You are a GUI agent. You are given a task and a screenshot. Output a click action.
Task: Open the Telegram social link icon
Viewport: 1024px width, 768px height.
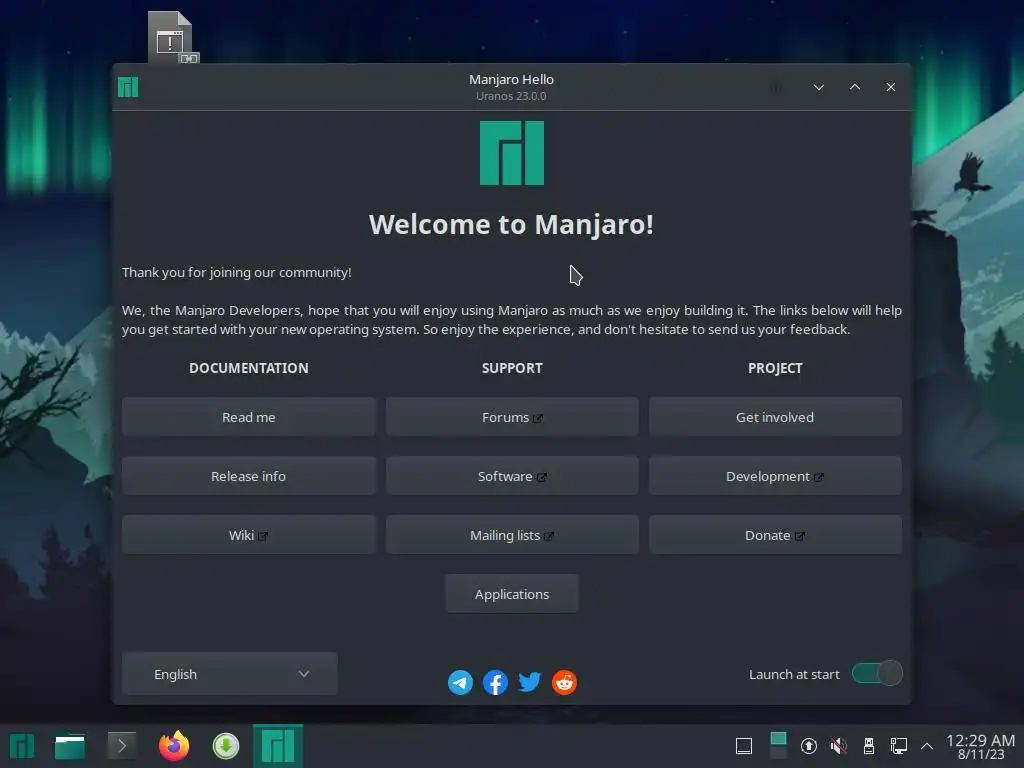[460, 682]
